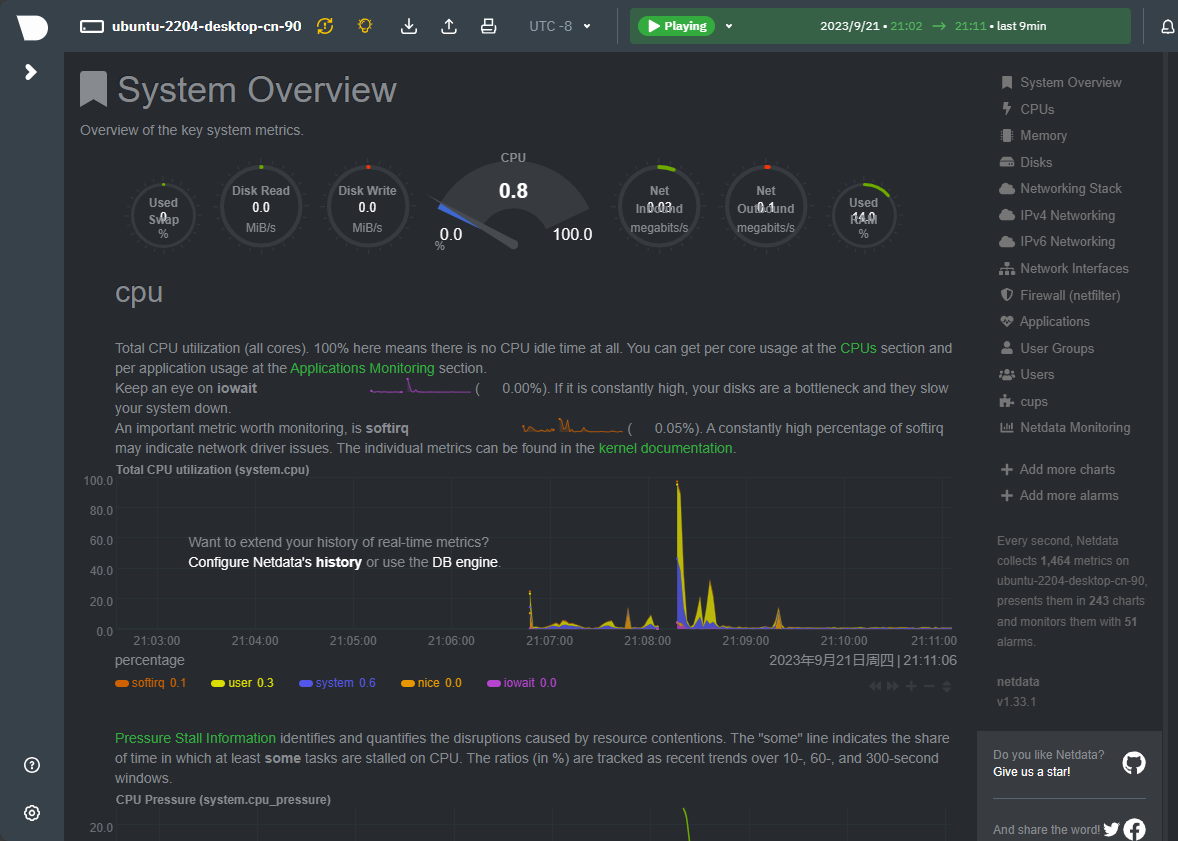
Task: Click the GitHub star icon
Action: 1134,763
